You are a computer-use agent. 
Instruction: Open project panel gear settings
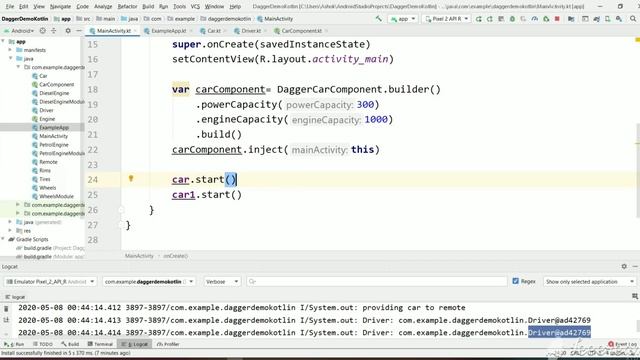click(68, 31)
